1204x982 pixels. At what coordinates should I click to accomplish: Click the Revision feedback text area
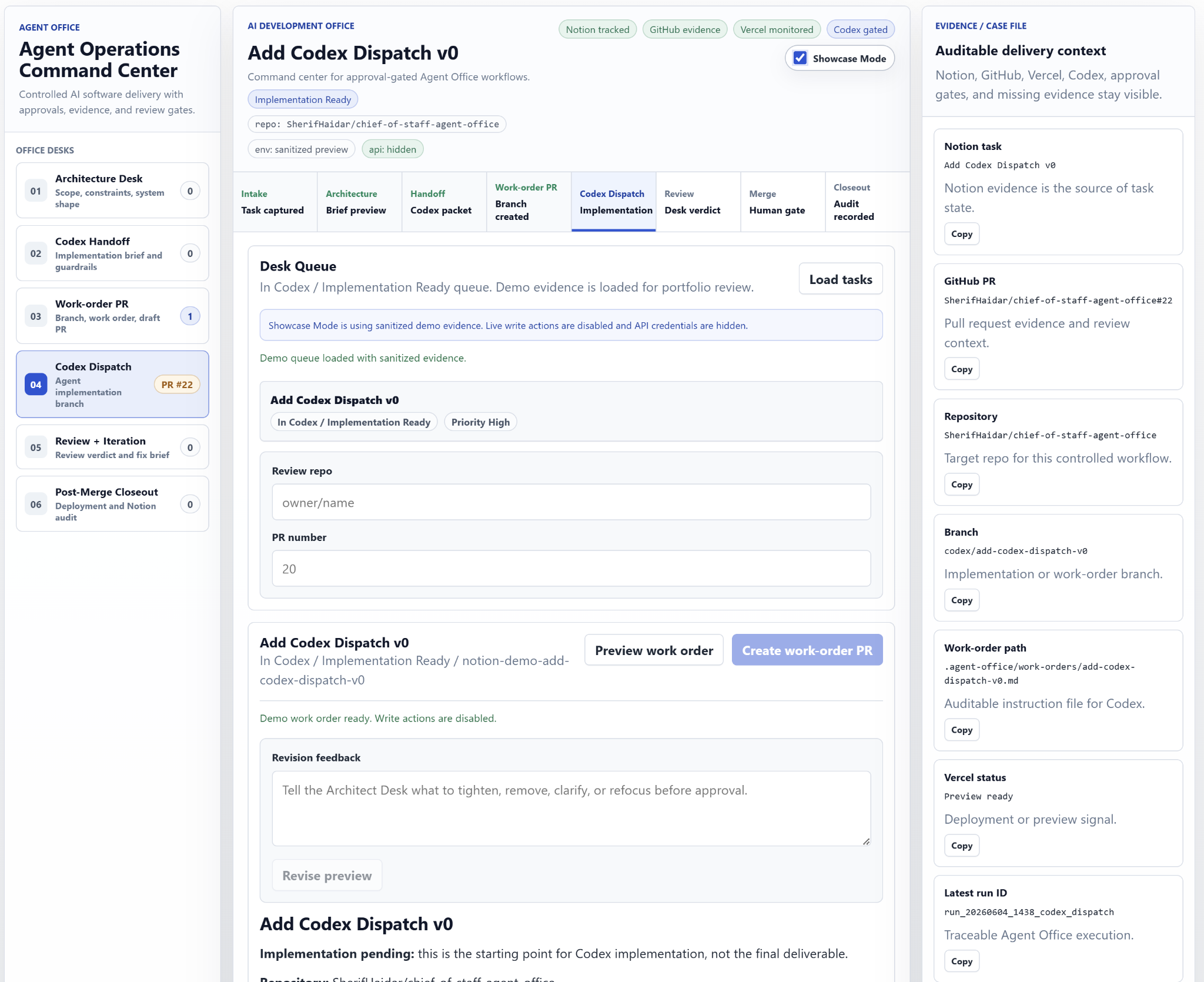(571, 809)
